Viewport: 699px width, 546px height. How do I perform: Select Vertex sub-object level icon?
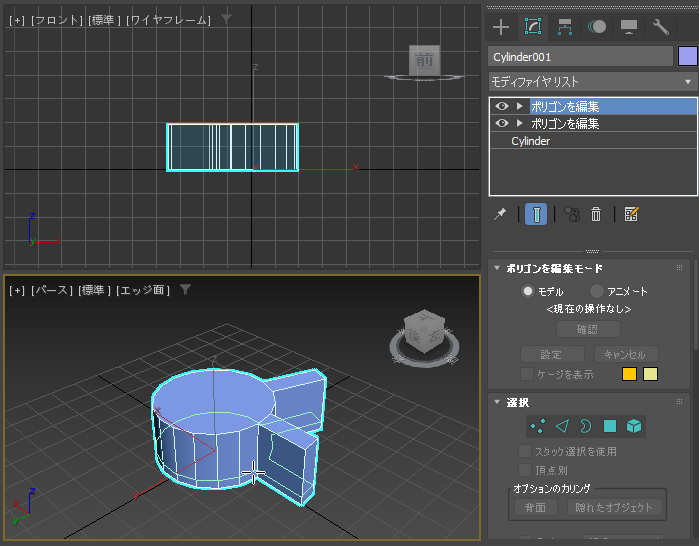(x=538, y=427)
